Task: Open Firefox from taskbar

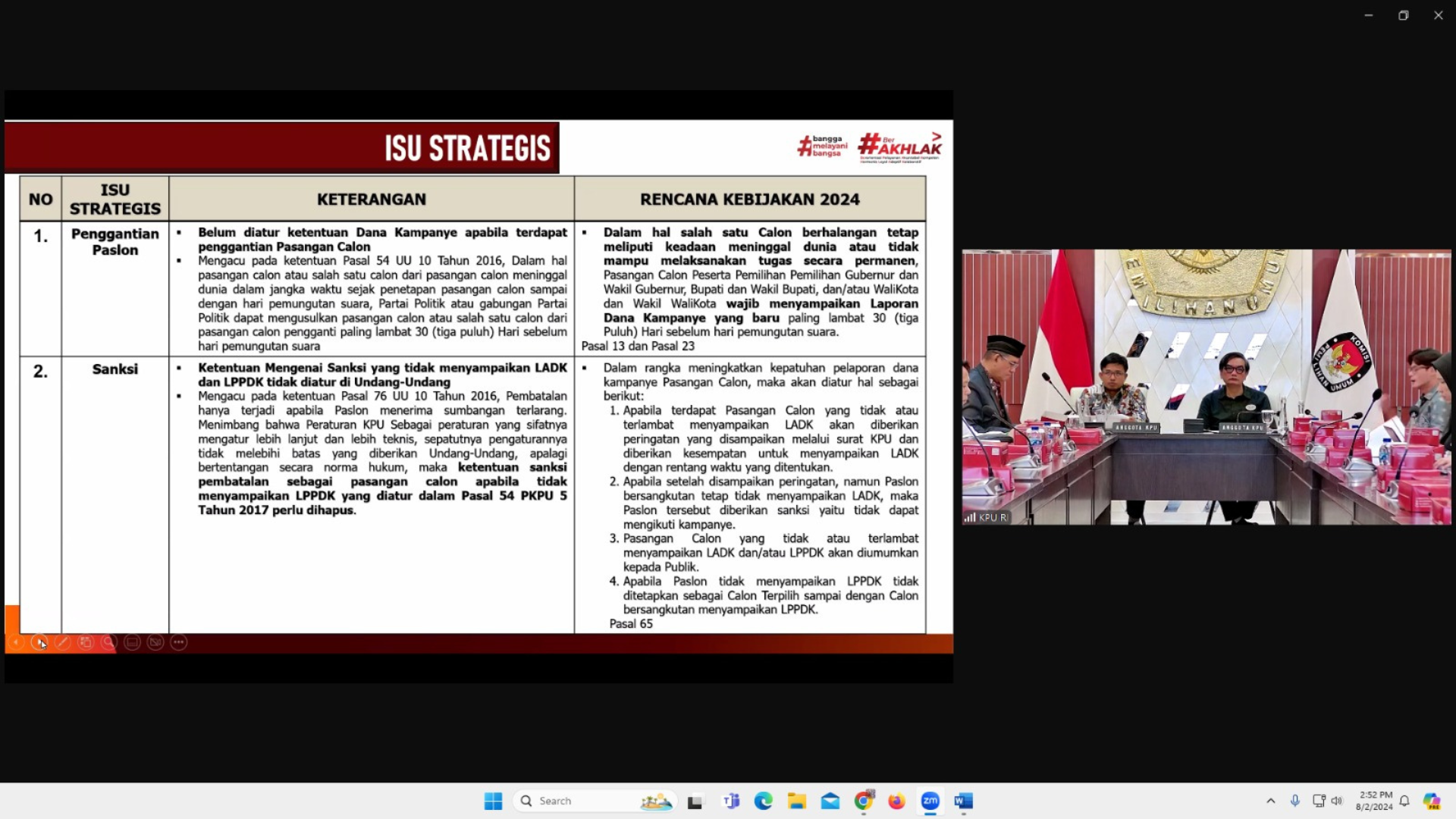Action: [x=896, y=801]
